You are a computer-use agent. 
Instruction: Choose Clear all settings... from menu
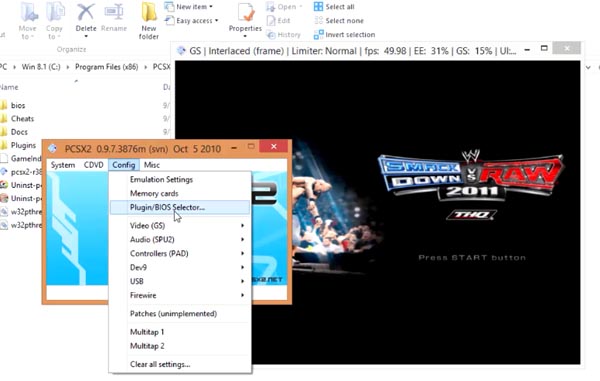point(181,364)
